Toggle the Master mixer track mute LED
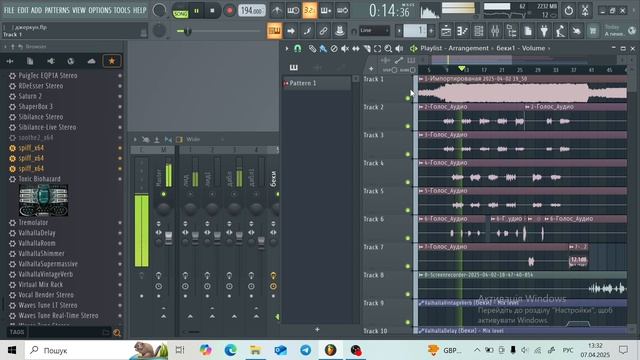Viewport: 640px width, 360px height. [x=164, y=194]
